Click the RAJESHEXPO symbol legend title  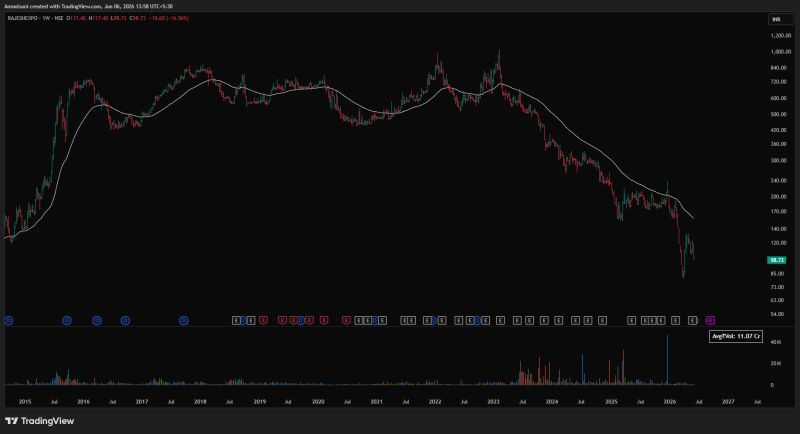click(x=21, y=18)
